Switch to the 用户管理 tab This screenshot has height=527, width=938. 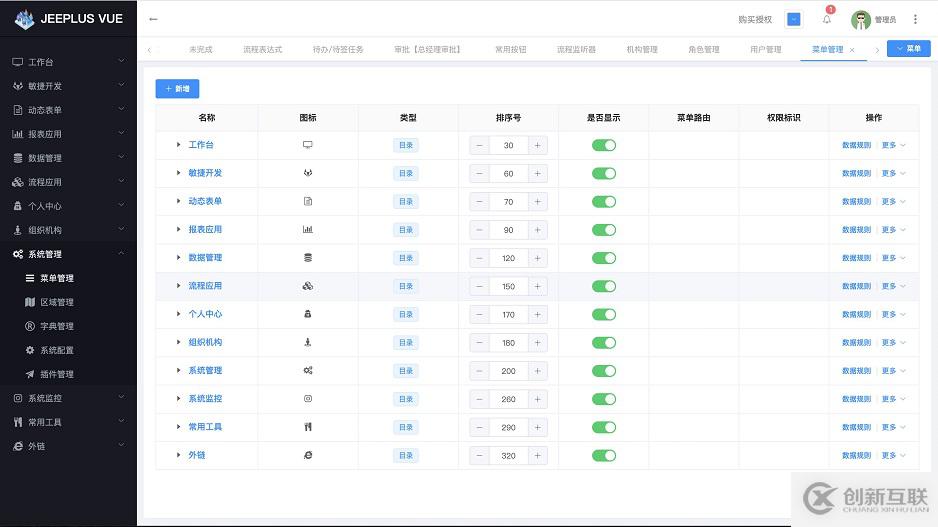pyautogui.click(x=765, y=49)
